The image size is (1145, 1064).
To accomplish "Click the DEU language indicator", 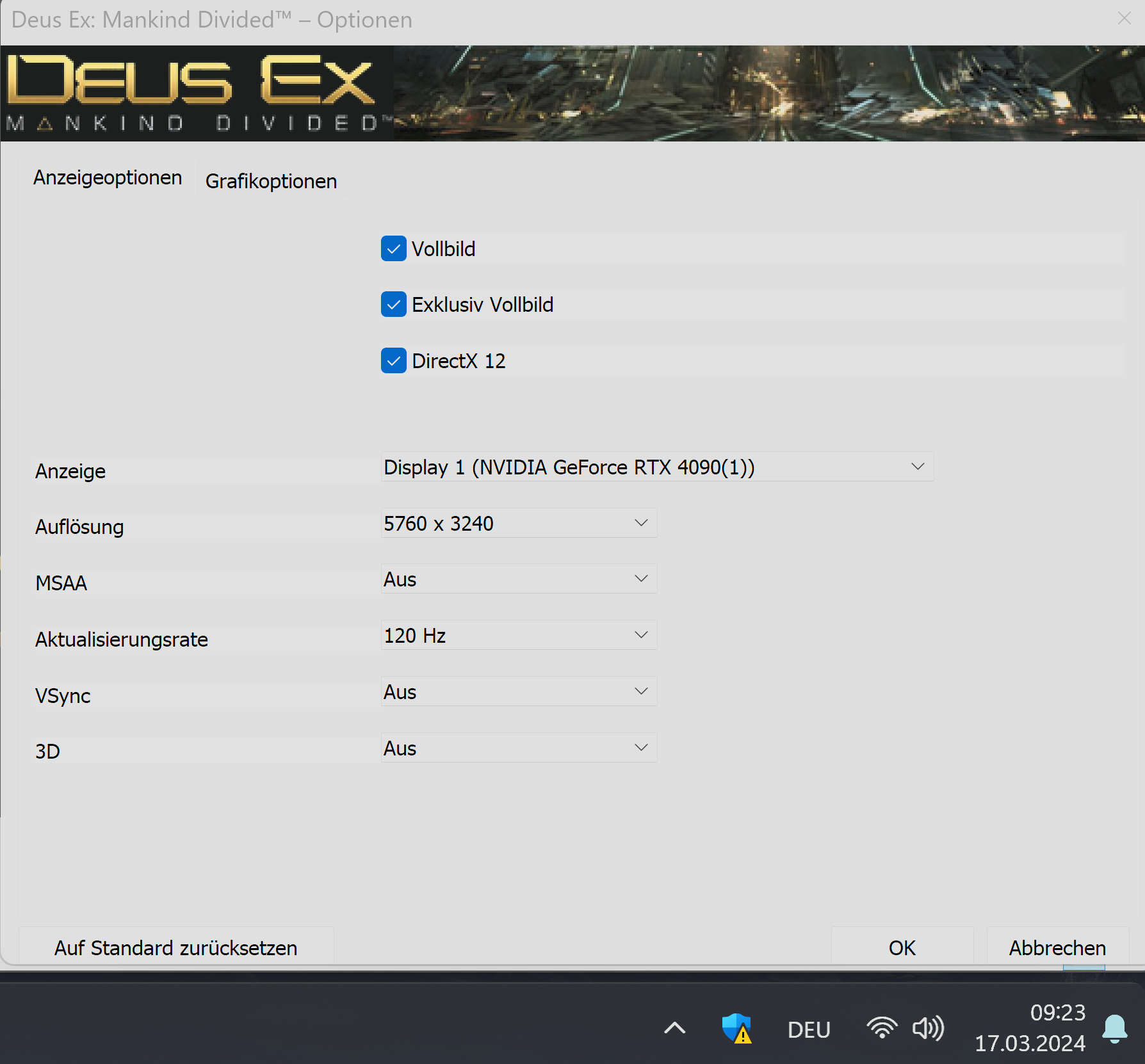I will [809, 1029].
